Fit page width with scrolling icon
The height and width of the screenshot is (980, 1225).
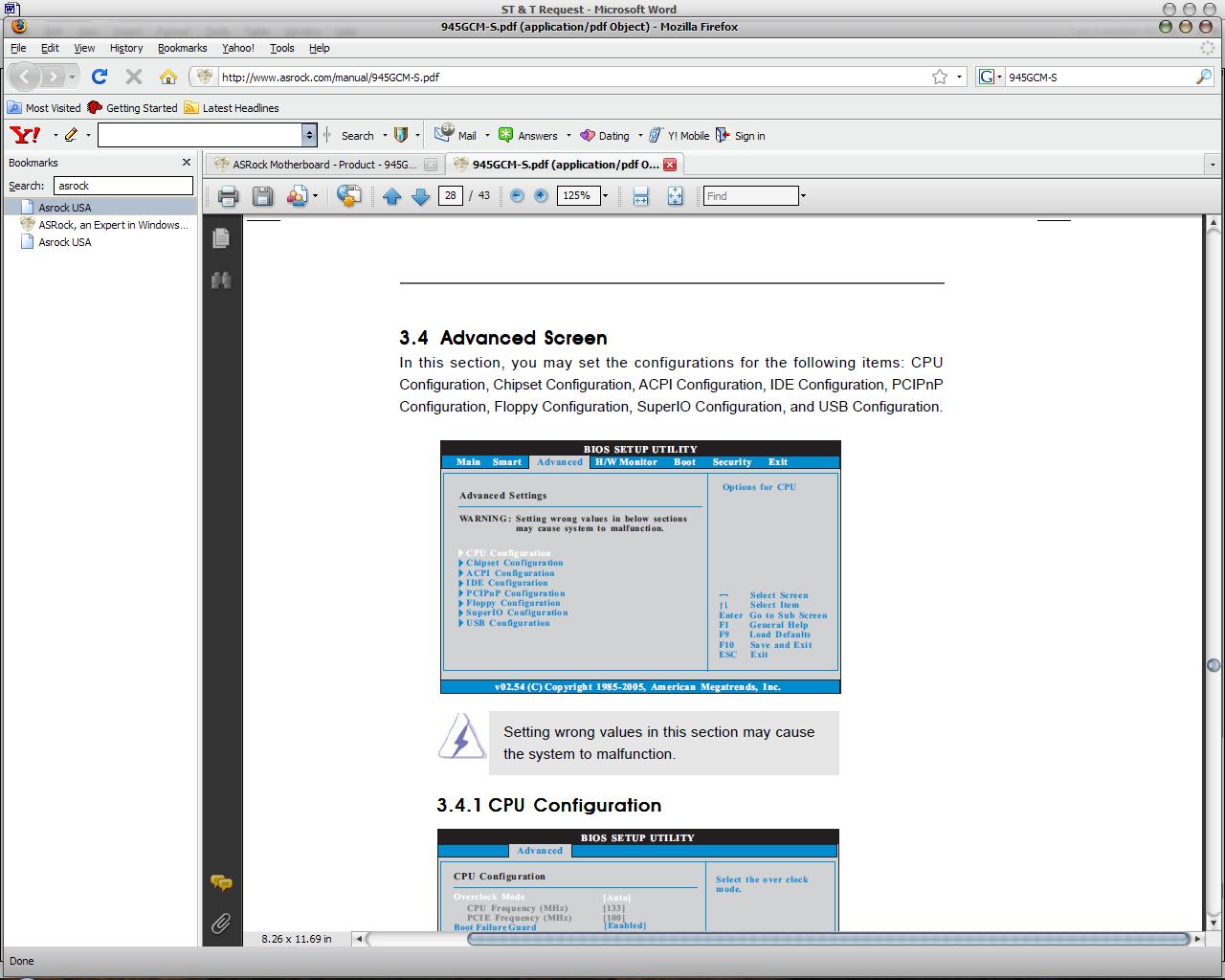tap(640, 196)
